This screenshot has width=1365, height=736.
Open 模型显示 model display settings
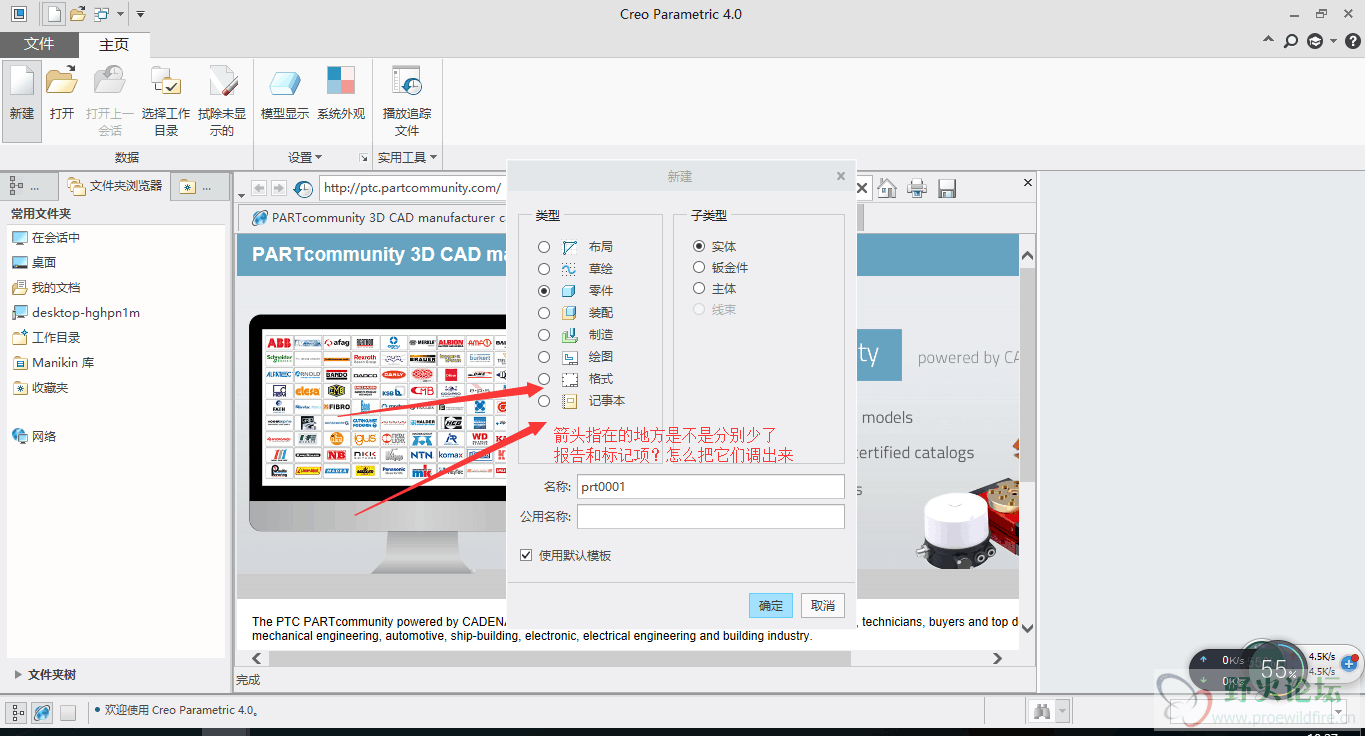(x=285, y=94)
